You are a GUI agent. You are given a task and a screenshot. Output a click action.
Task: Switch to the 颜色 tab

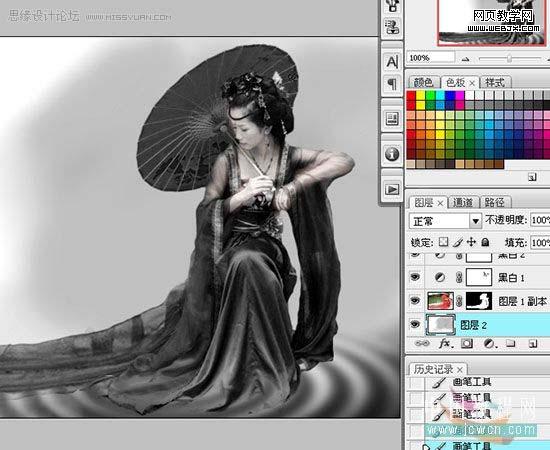(423, 82)
